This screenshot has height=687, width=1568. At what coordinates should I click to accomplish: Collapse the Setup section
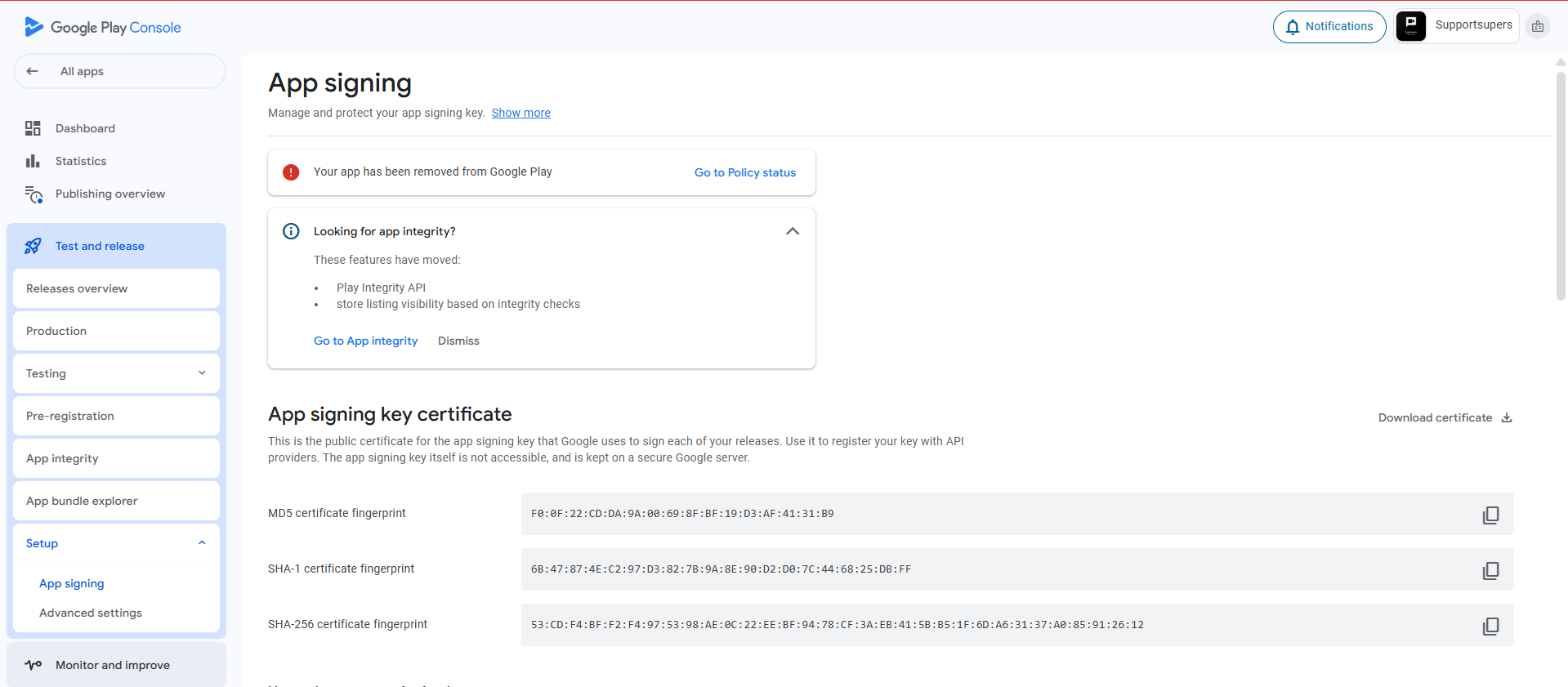point(202,543)
